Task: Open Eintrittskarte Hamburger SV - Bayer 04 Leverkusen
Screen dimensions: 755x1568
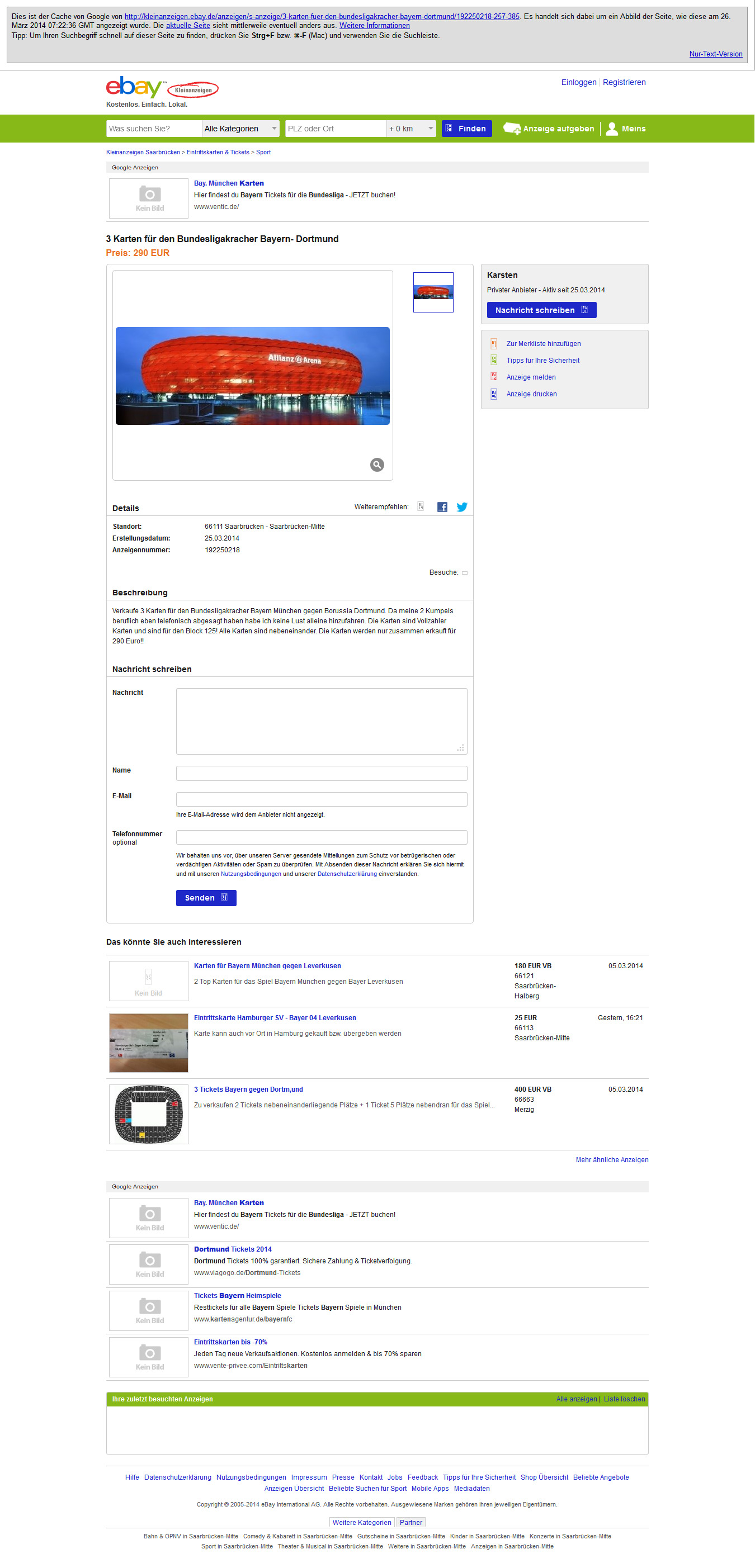Action: 275,1018
